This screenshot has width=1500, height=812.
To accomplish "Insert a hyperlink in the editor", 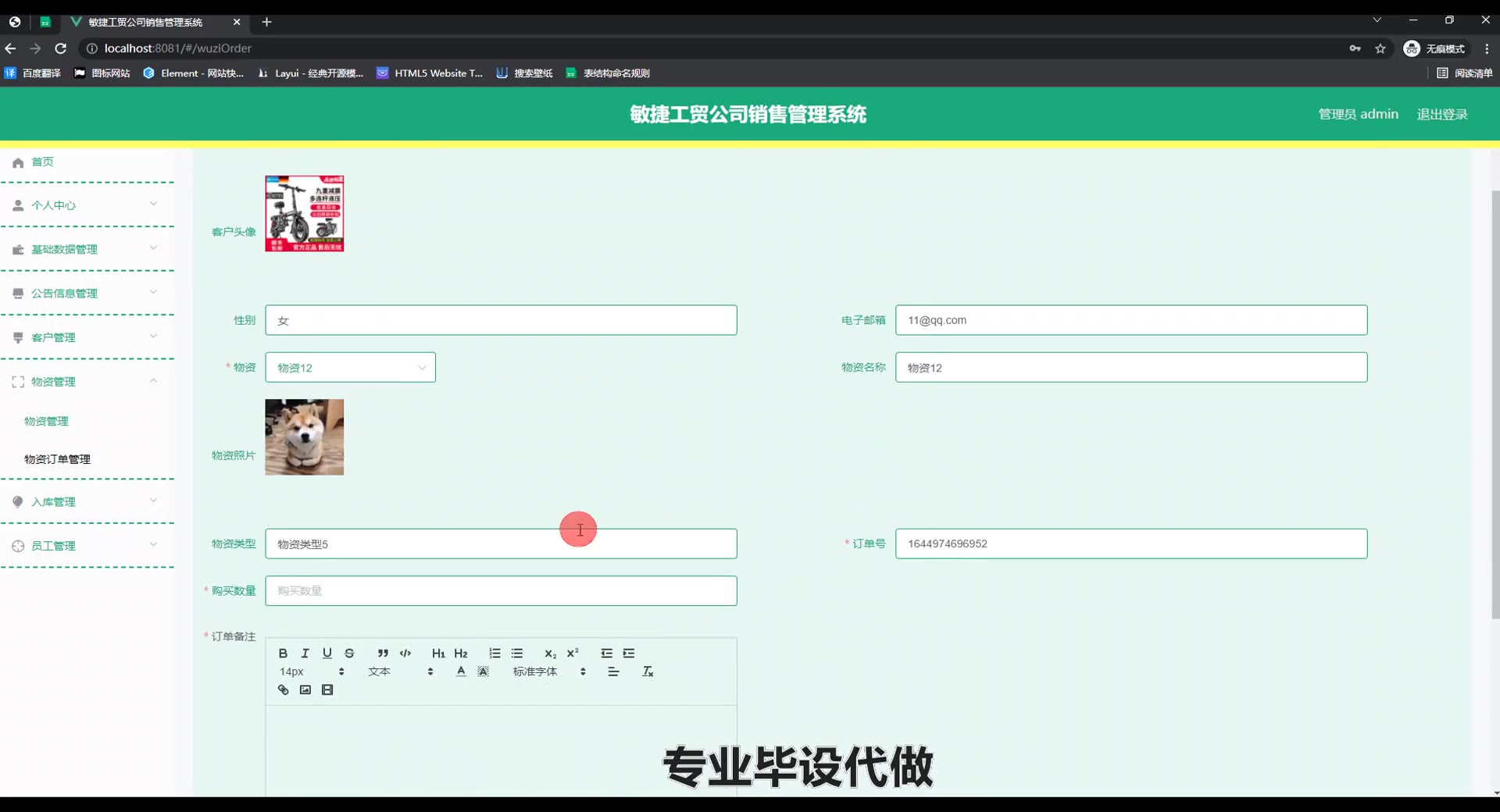I will click(x=283, y=690).
